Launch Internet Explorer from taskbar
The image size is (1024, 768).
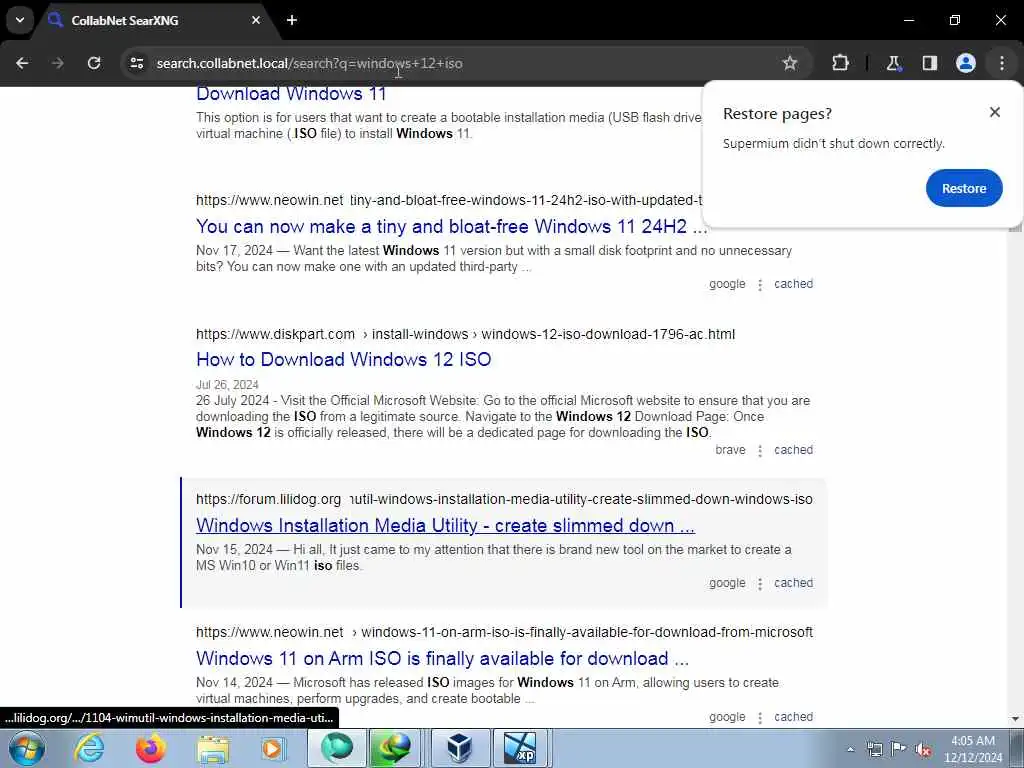89,748
